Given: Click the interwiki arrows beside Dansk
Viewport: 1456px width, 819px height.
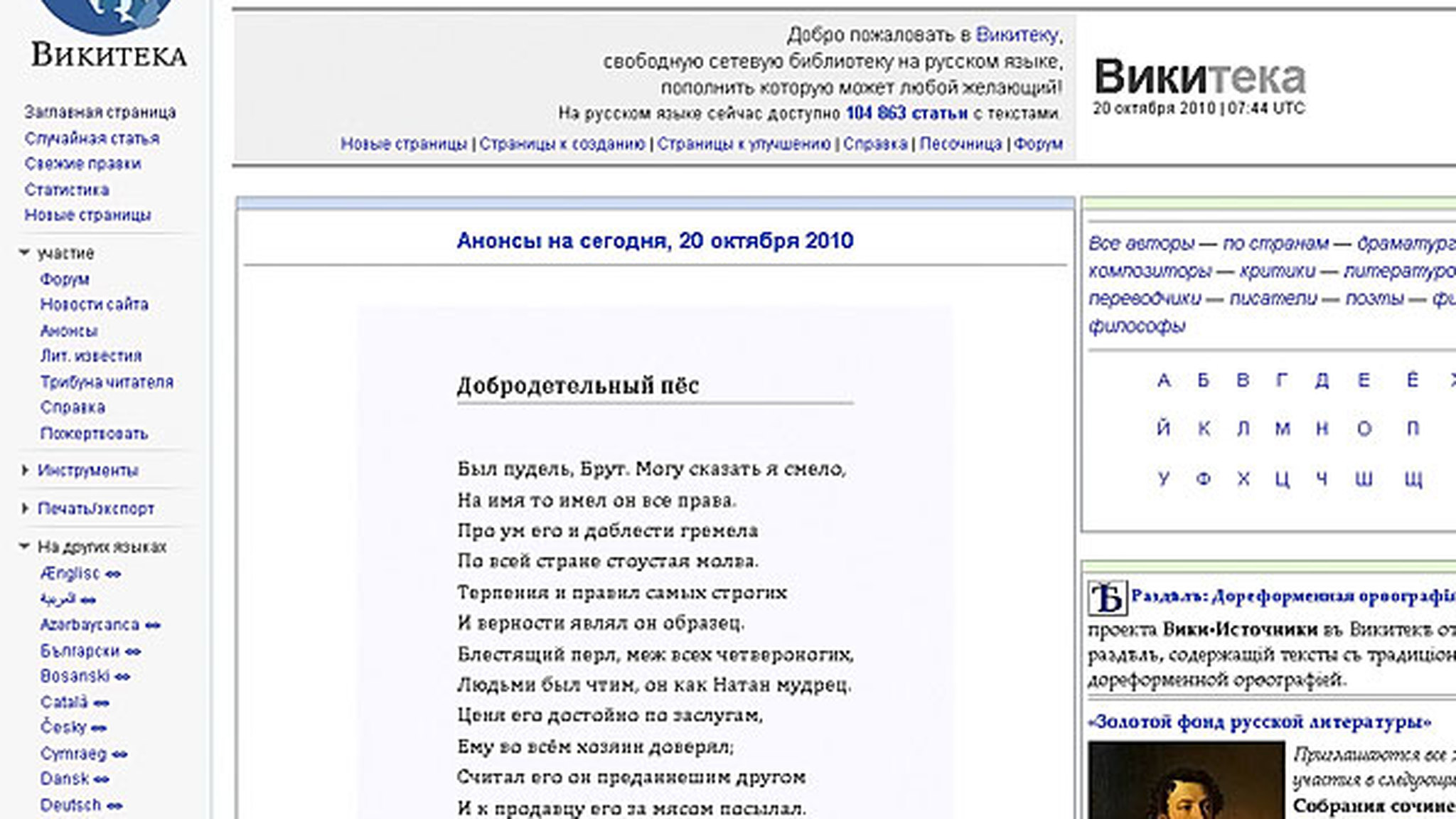Looking at the screenshot, I should 101,780.
